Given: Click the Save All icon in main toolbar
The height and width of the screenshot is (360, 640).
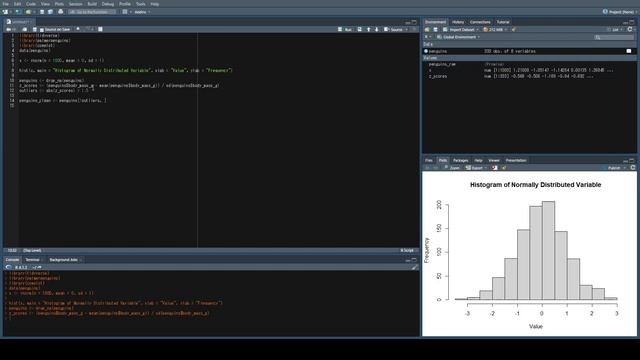Looking at the screenshot, I should pyautogui.click(x=50, y=12).
